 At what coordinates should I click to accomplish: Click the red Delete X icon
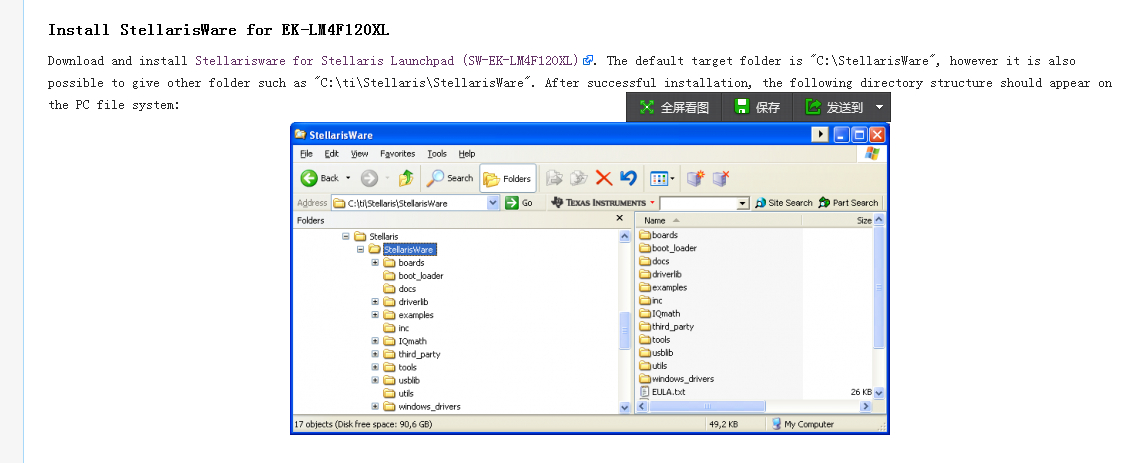coord(604,178)
